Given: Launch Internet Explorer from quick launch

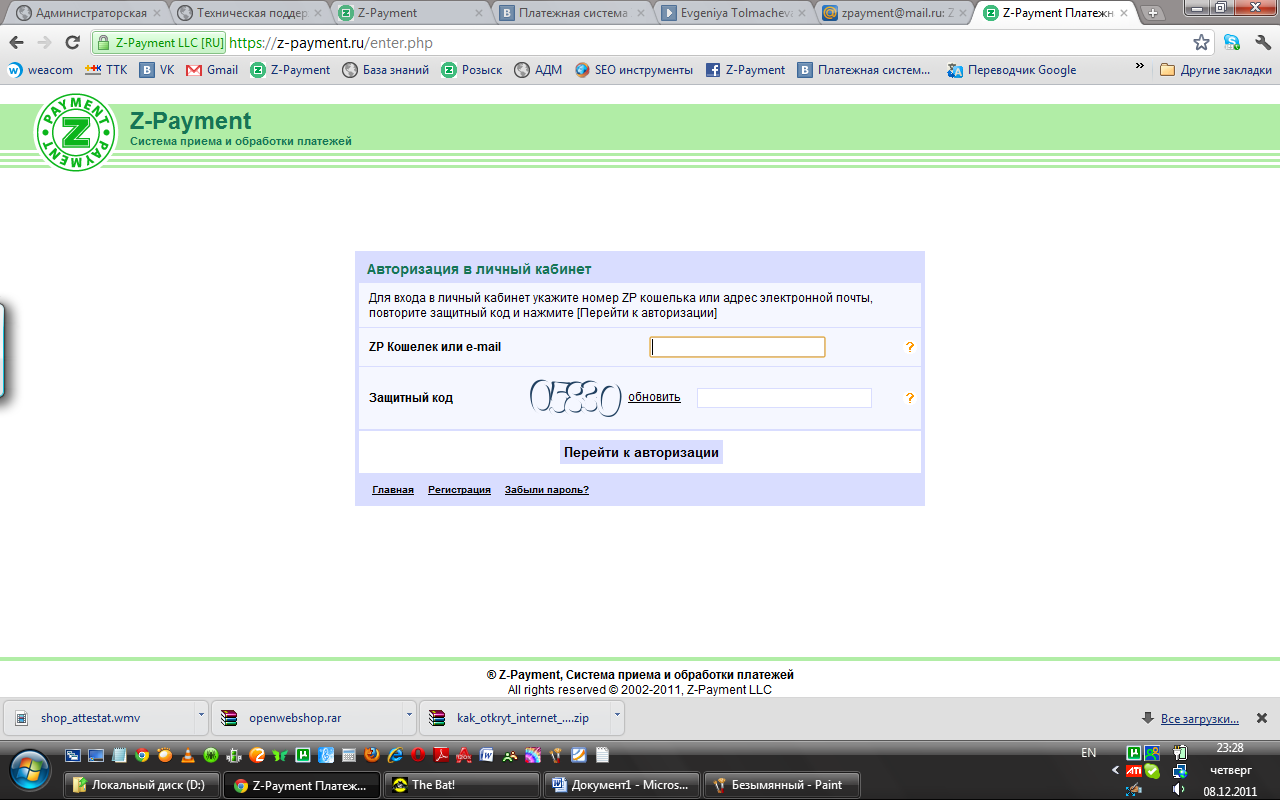Looking at the screenshot, I should coord(394,756).
